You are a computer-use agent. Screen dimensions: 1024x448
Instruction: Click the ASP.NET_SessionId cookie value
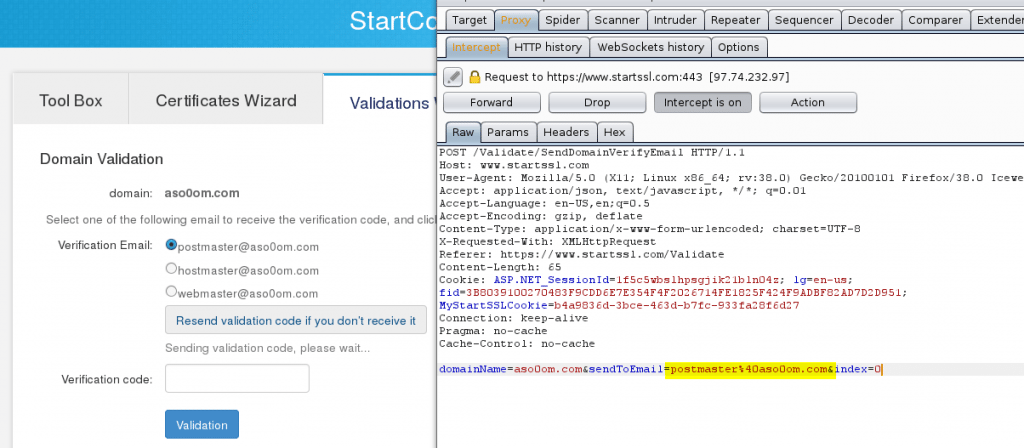[697, 280]
